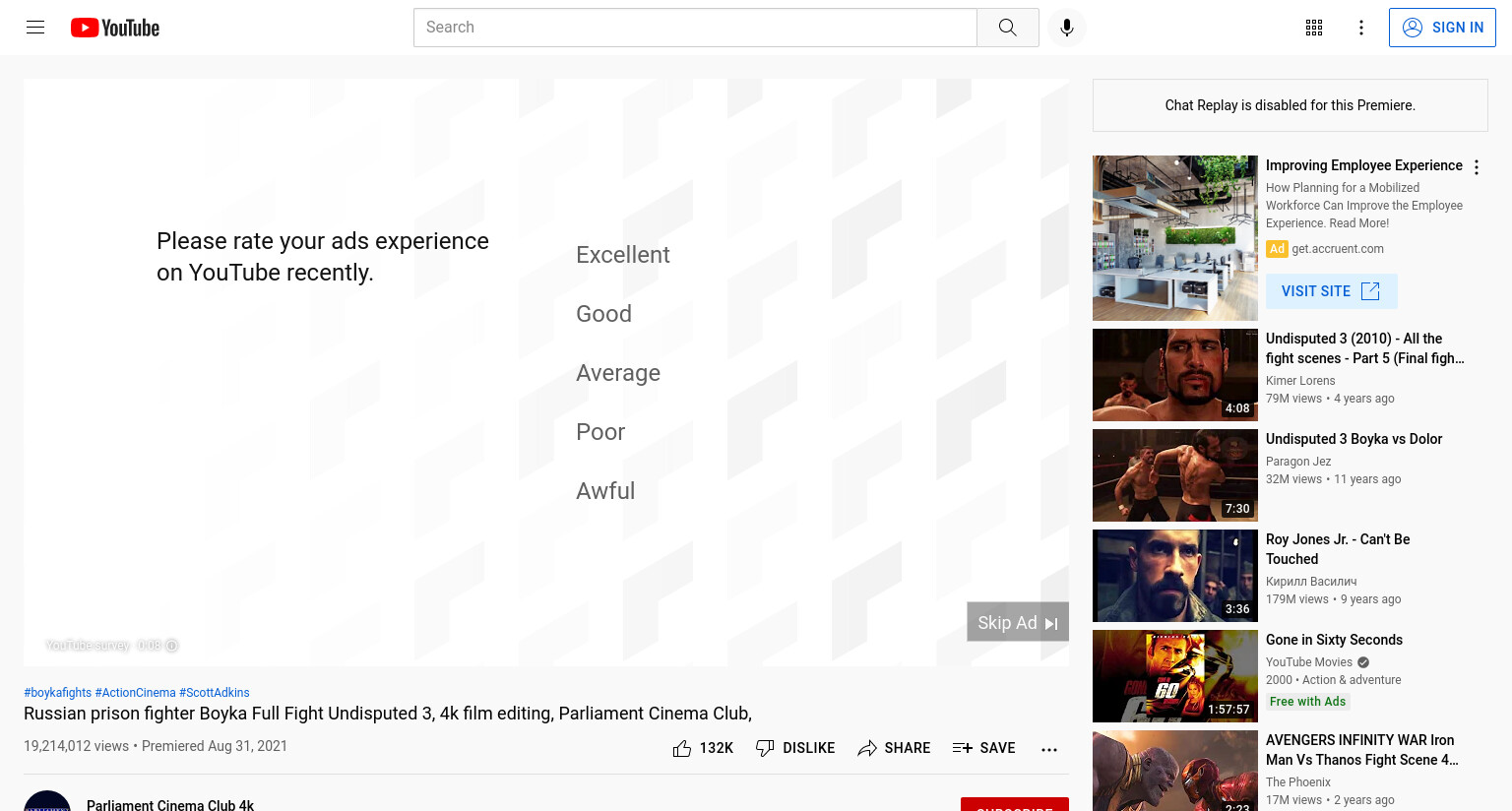Open the hamburger guide menu
This screenshot has height=811, width=1512.
coord(35,28)
